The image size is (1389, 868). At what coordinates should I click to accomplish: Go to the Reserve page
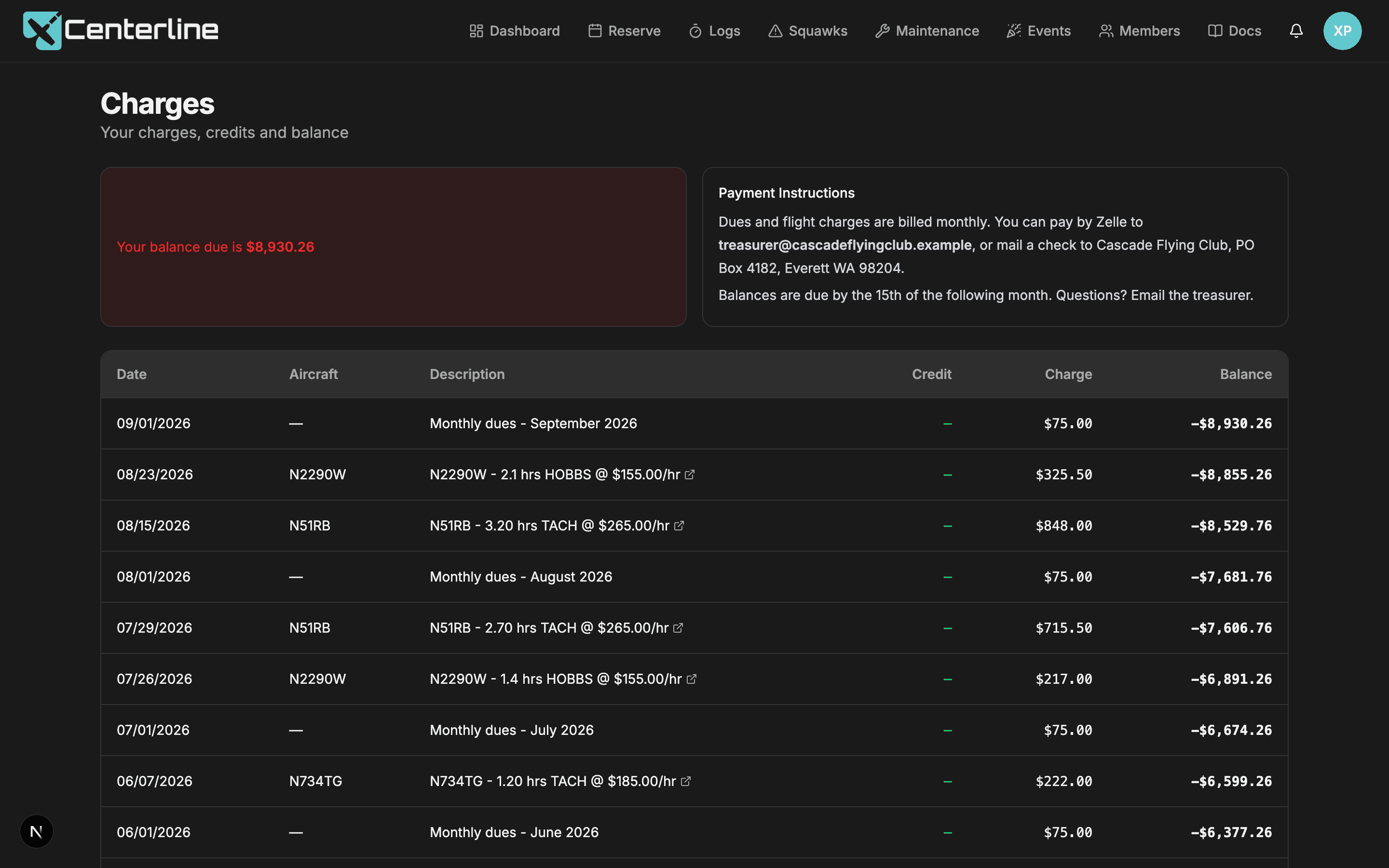click(x=624, y=31)
